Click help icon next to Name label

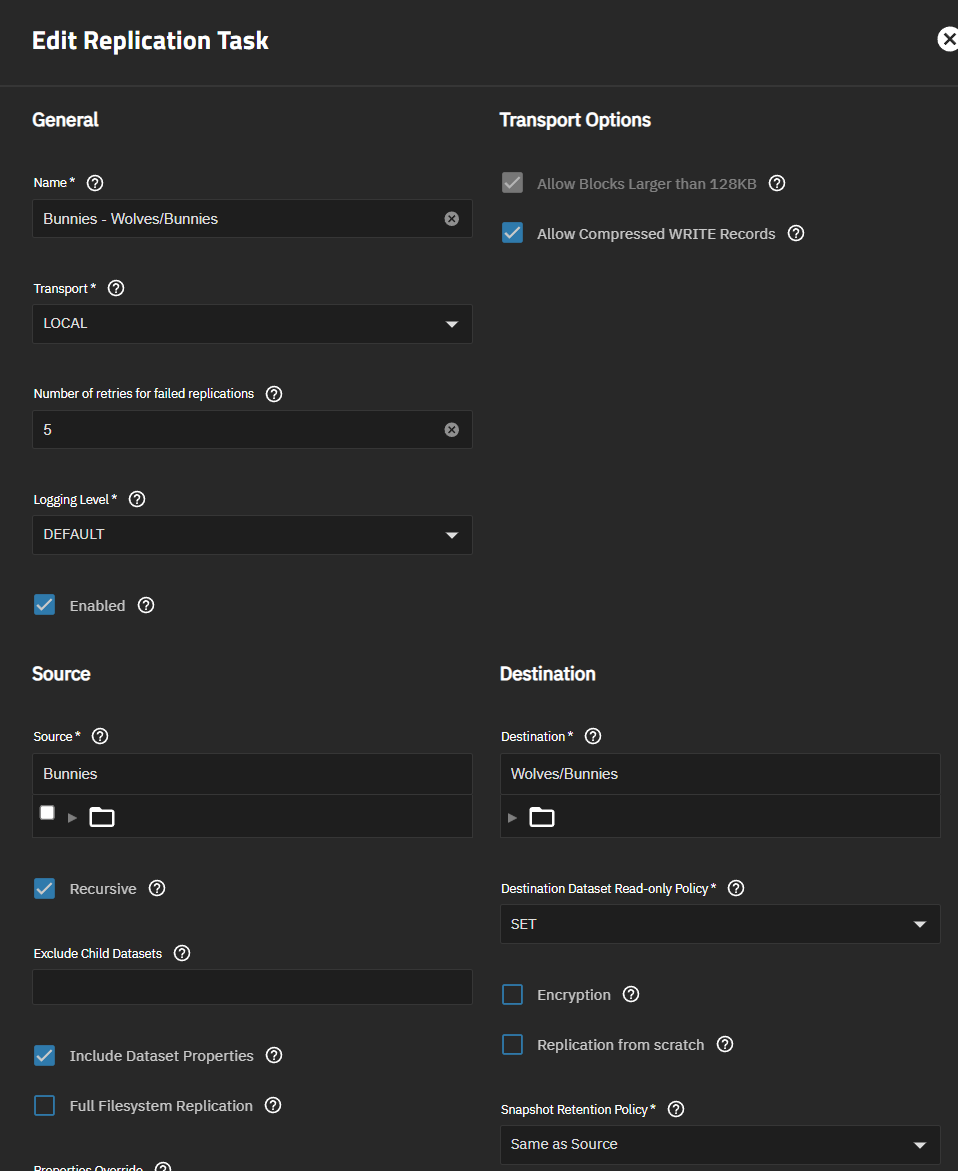coord(95,183)
